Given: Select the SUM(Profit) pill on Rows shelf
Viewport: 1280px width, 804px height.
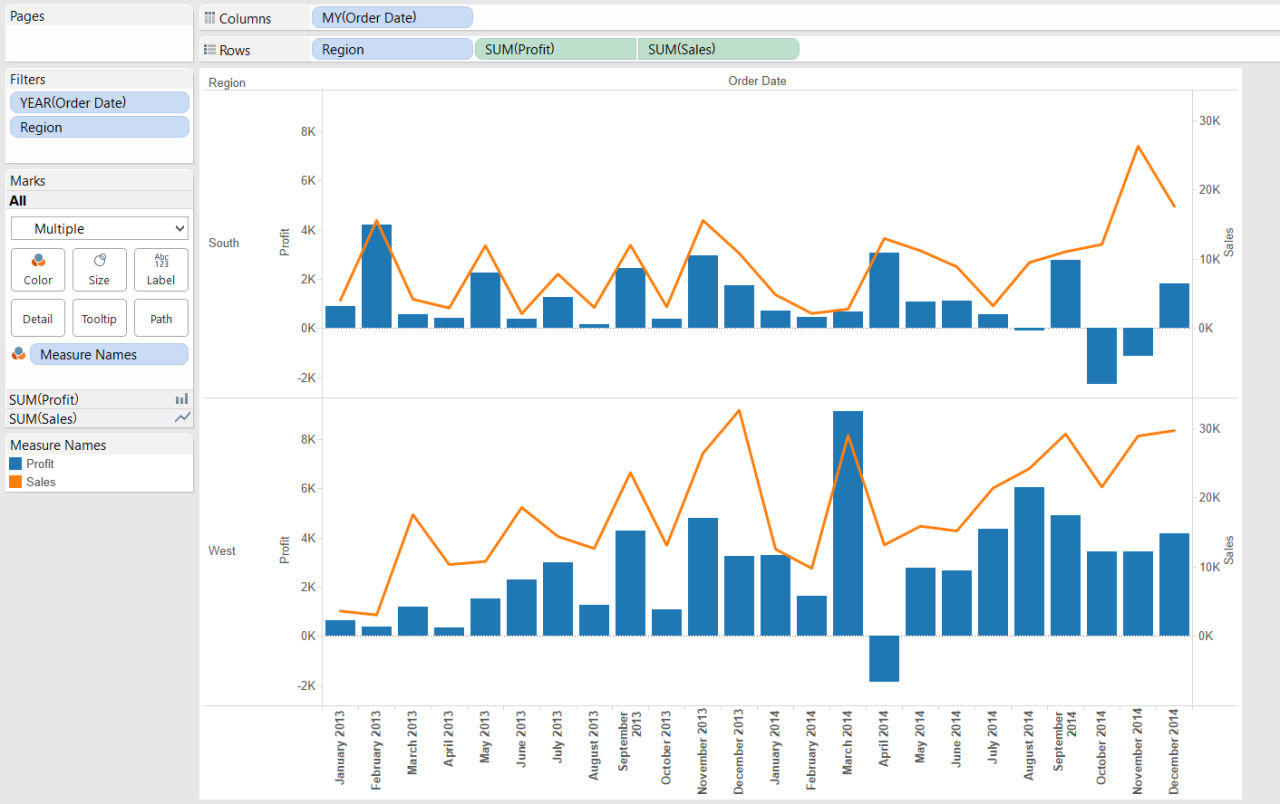Looking at the screenshot, I should tap(555, 49).
